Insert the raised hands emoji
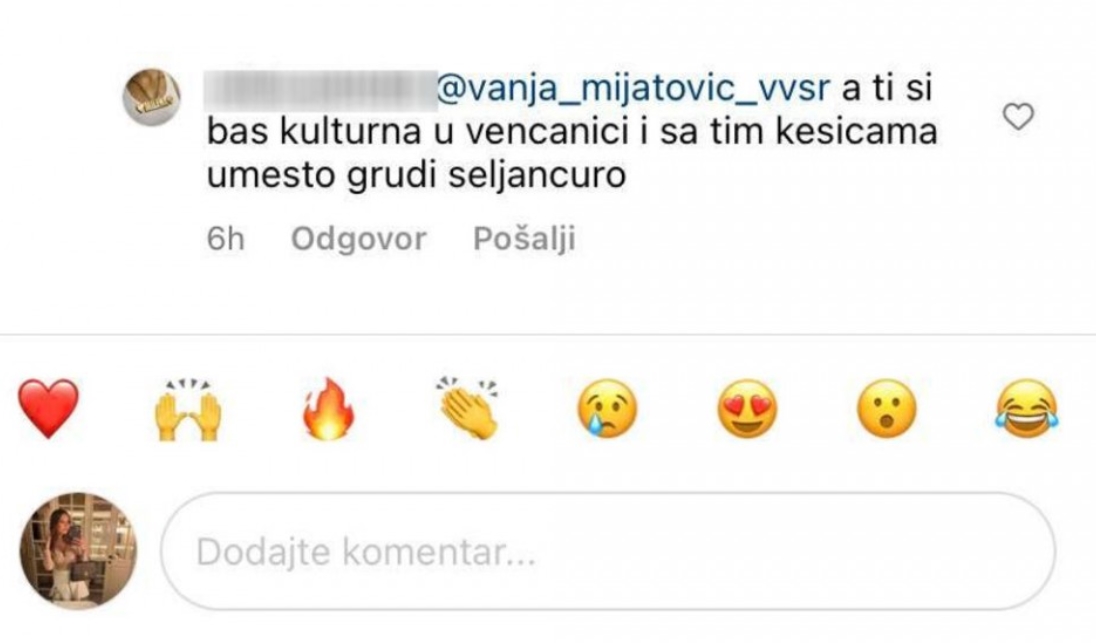1096x643 pixels. tap(188, 410)
